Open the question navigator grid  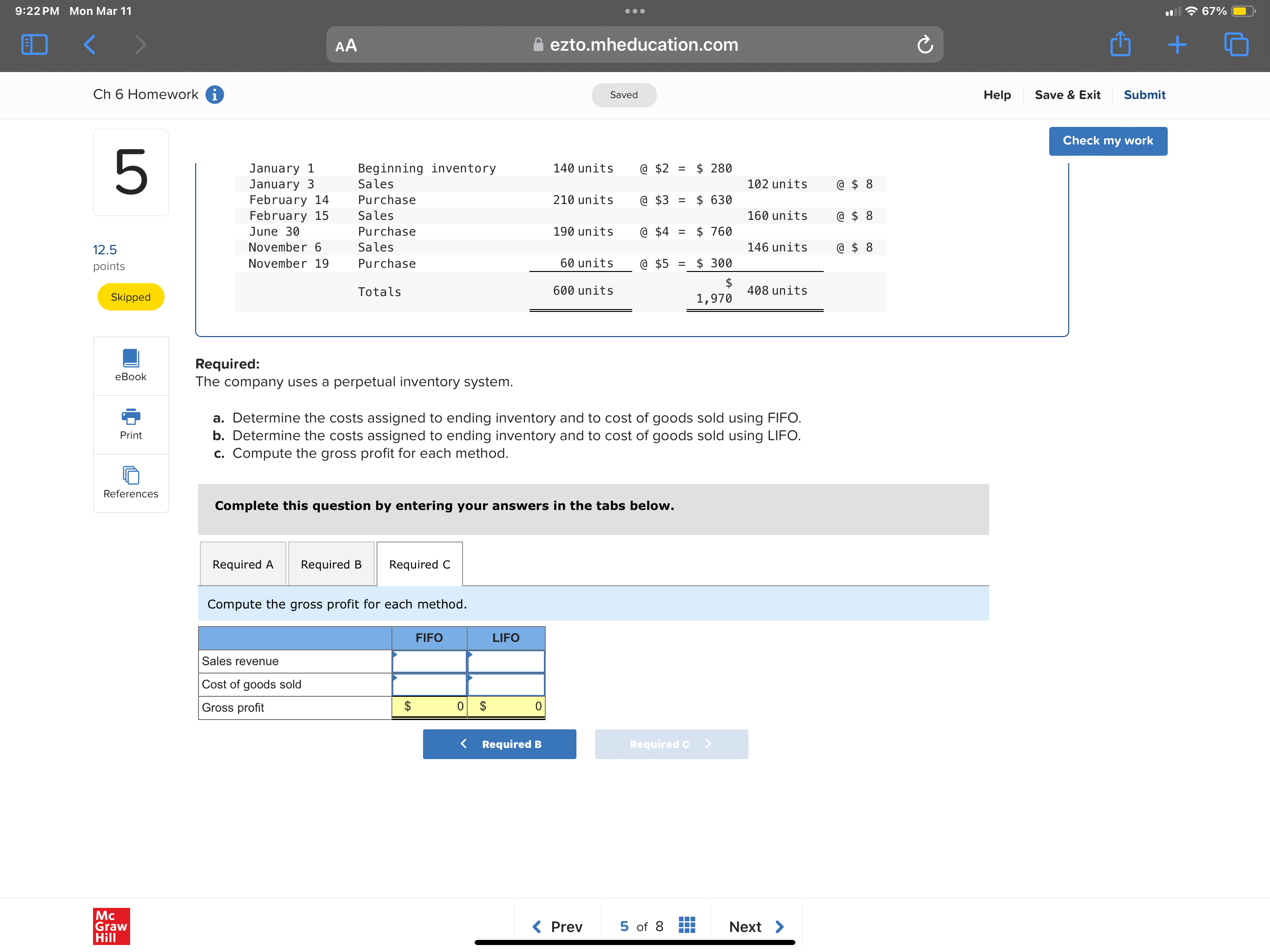[x=687, y=926]
